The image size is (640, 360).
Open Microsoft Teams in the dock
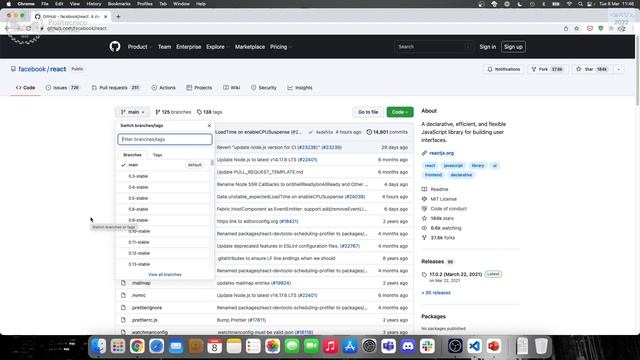(388, 346)
